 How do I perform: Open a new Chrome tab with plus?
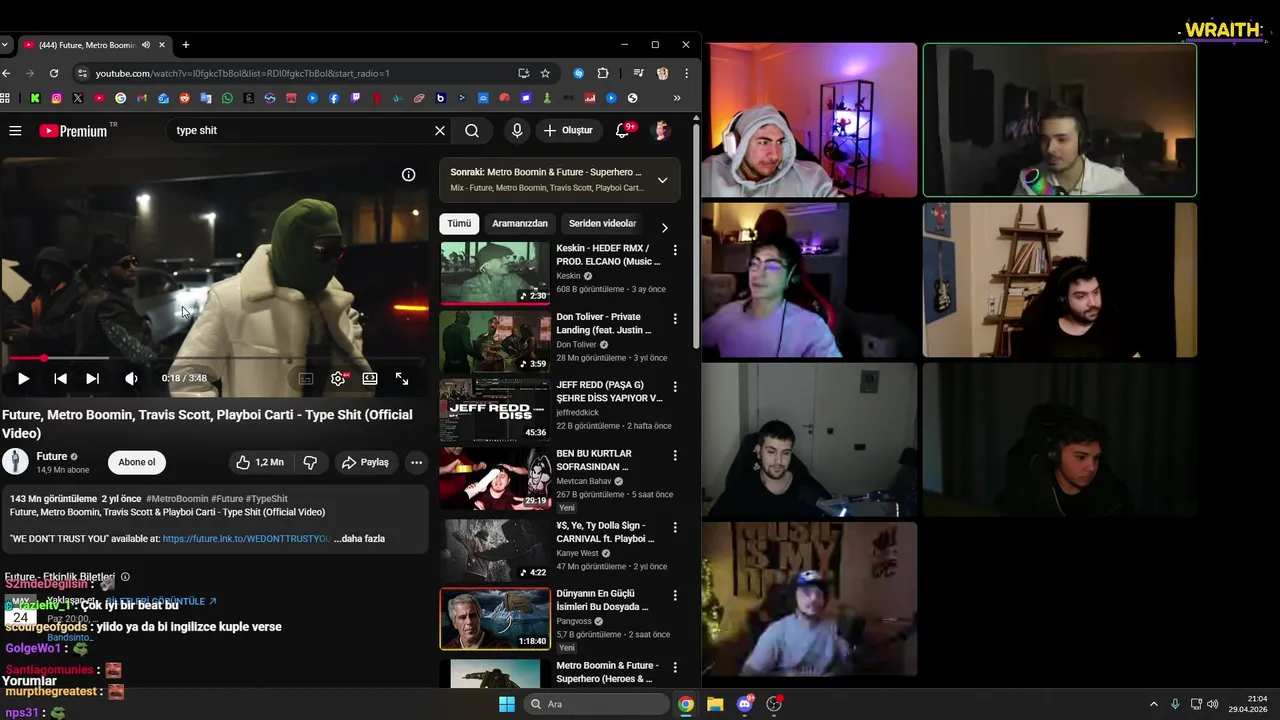(x=185, y=45)
